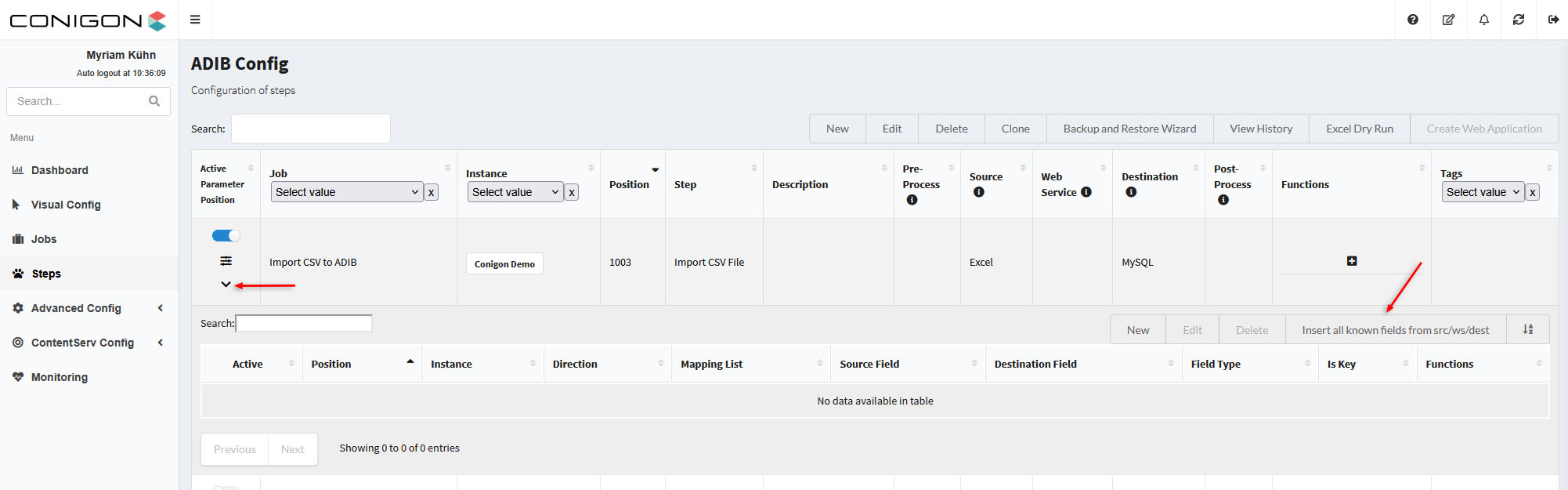Collapse the step row with chevron arrow
The image size is (1568, 490).
pos(226,285)
